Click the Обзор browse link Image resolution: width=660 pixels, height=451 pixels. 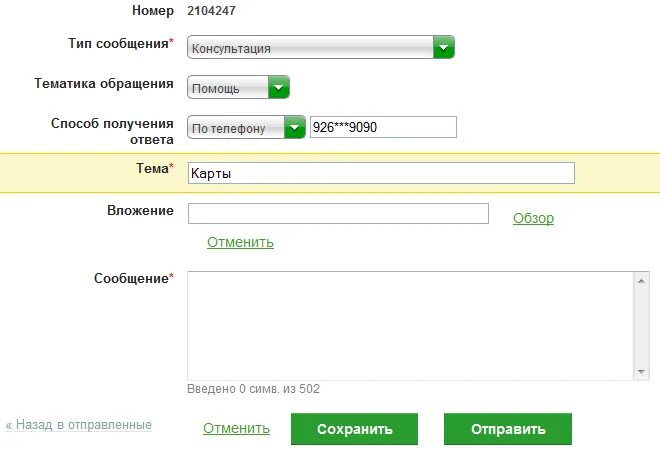click(x=533, y=218)
